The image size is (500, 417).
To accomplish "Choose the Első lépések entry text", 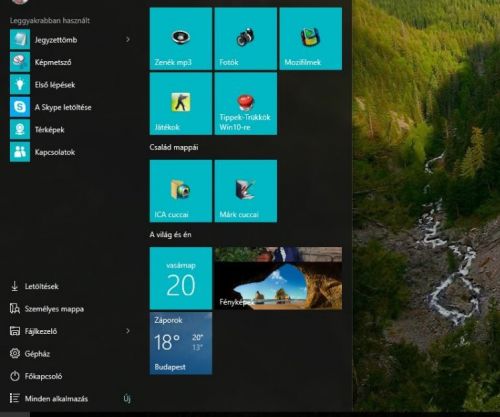I will coord(55,85).
